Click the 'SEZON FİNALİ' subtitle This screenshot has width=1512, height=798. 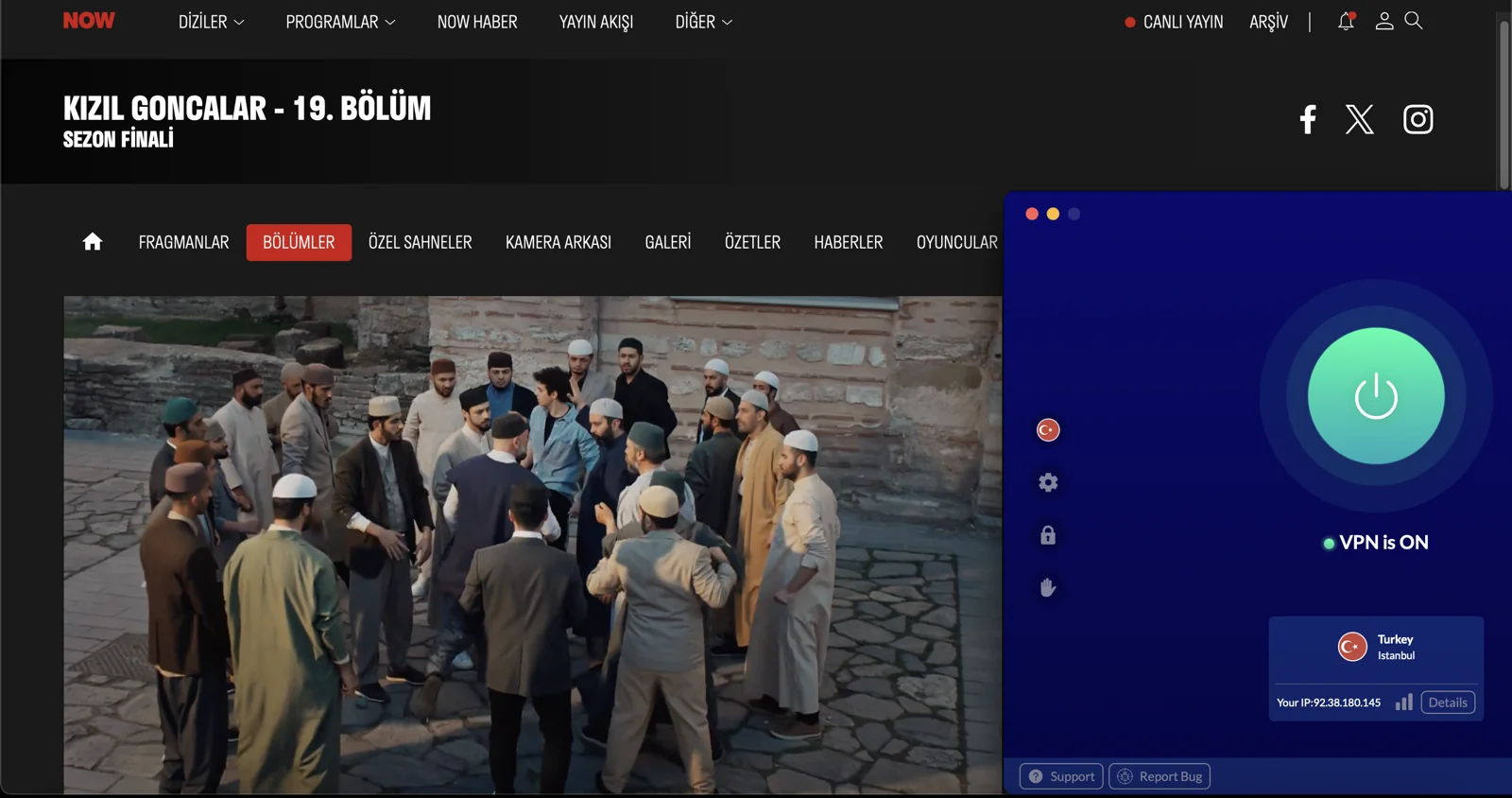point(118,139)
